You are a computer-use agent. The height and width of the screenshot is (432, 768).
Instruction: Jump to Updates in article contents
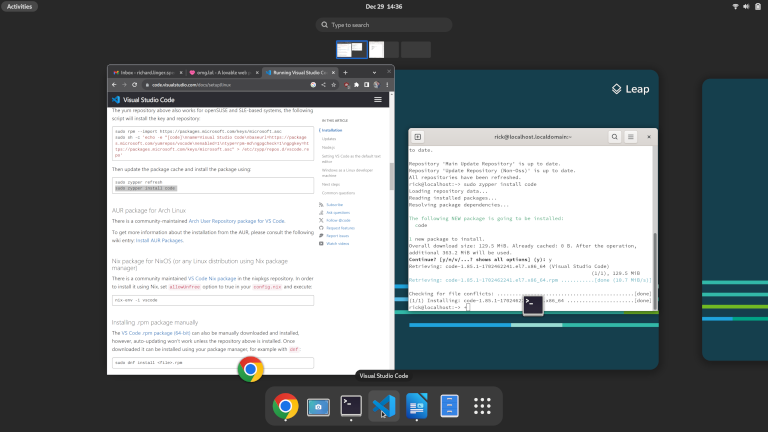pos(329,139)
